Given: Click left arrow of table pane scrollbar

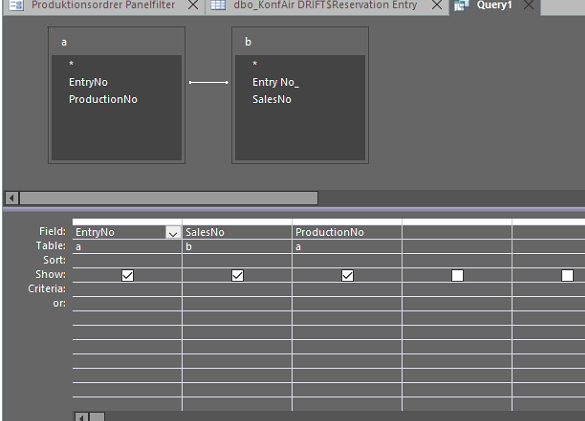Looking at the screenshot, I should tap(12, 198).
